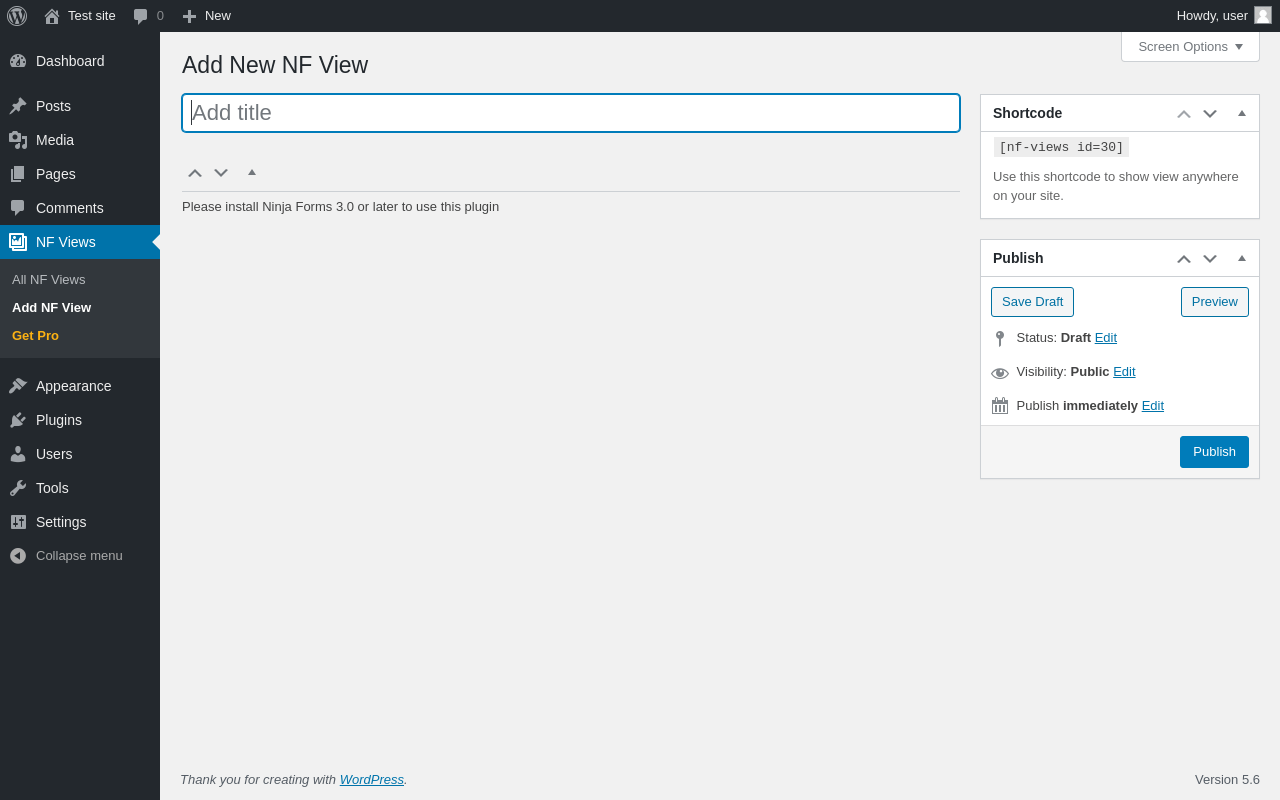This screenshot has height=800, width=1280.
Task: Open the Test site link
Action: (x=92, y=16)
